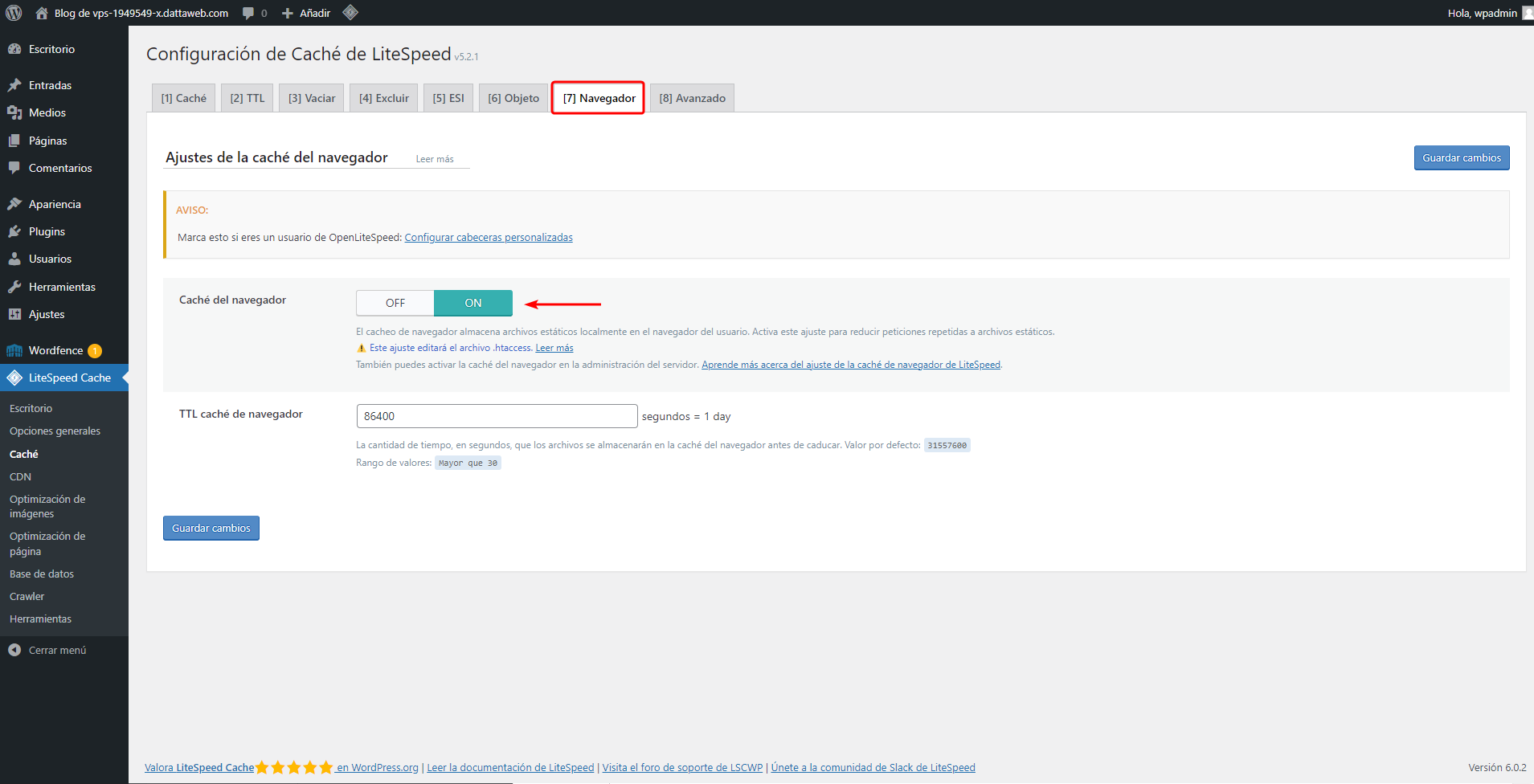Click Cerrar menú collapse arrow icon

14,650
